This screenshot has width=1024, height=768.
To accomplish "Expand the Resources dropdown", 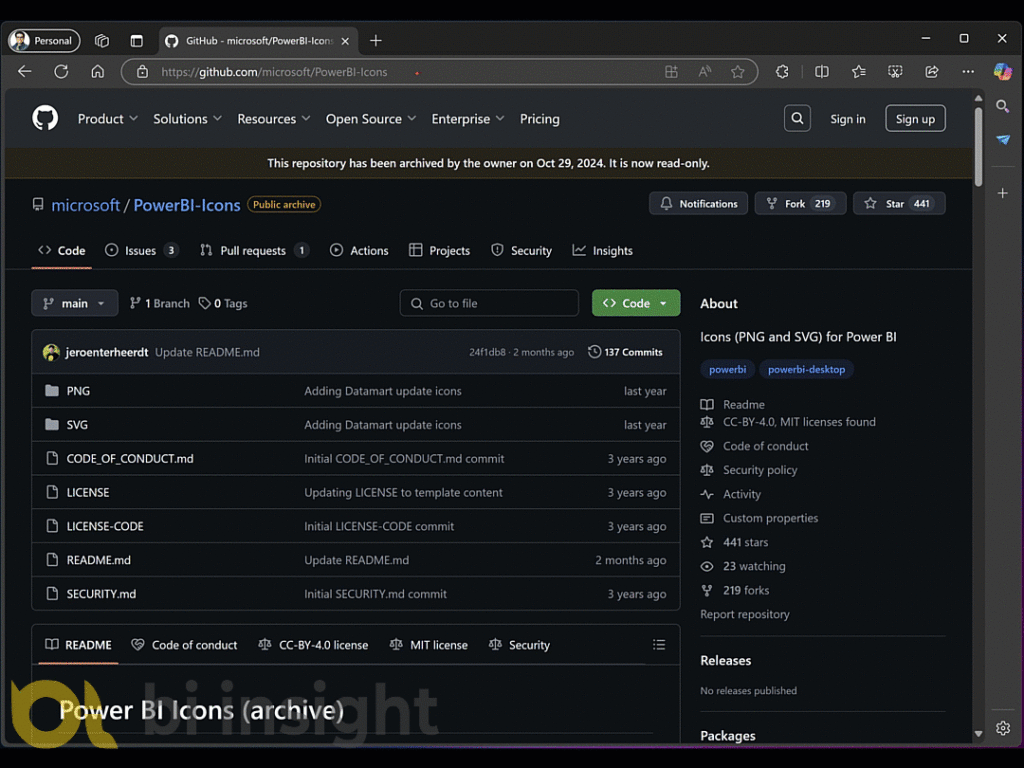I will (273, 119).
